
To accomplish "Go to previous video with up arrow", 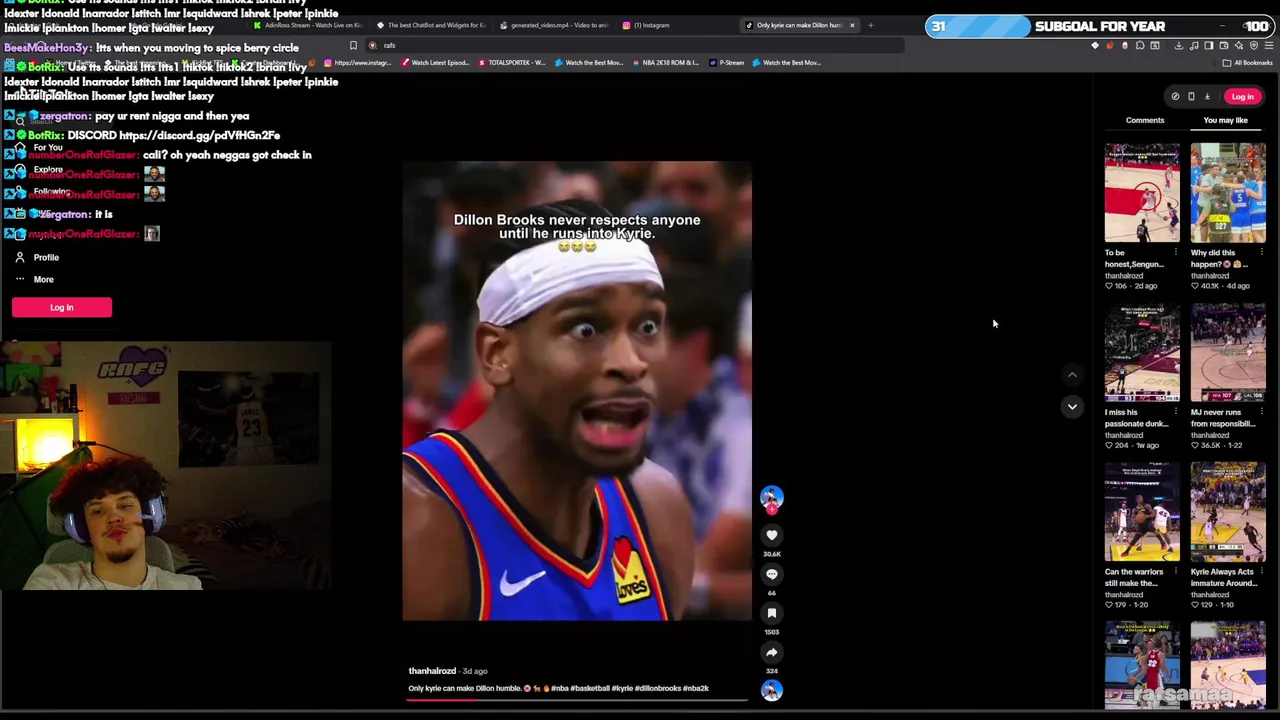I will point(1072,375).
